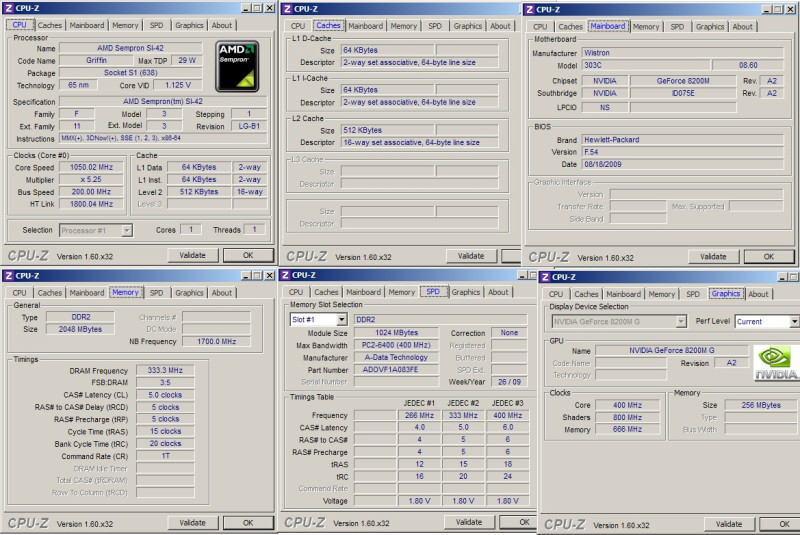Screen dimensions: 800x535
Task: Switch to CPU tab in the SPD window
Action: coord(296,292)
